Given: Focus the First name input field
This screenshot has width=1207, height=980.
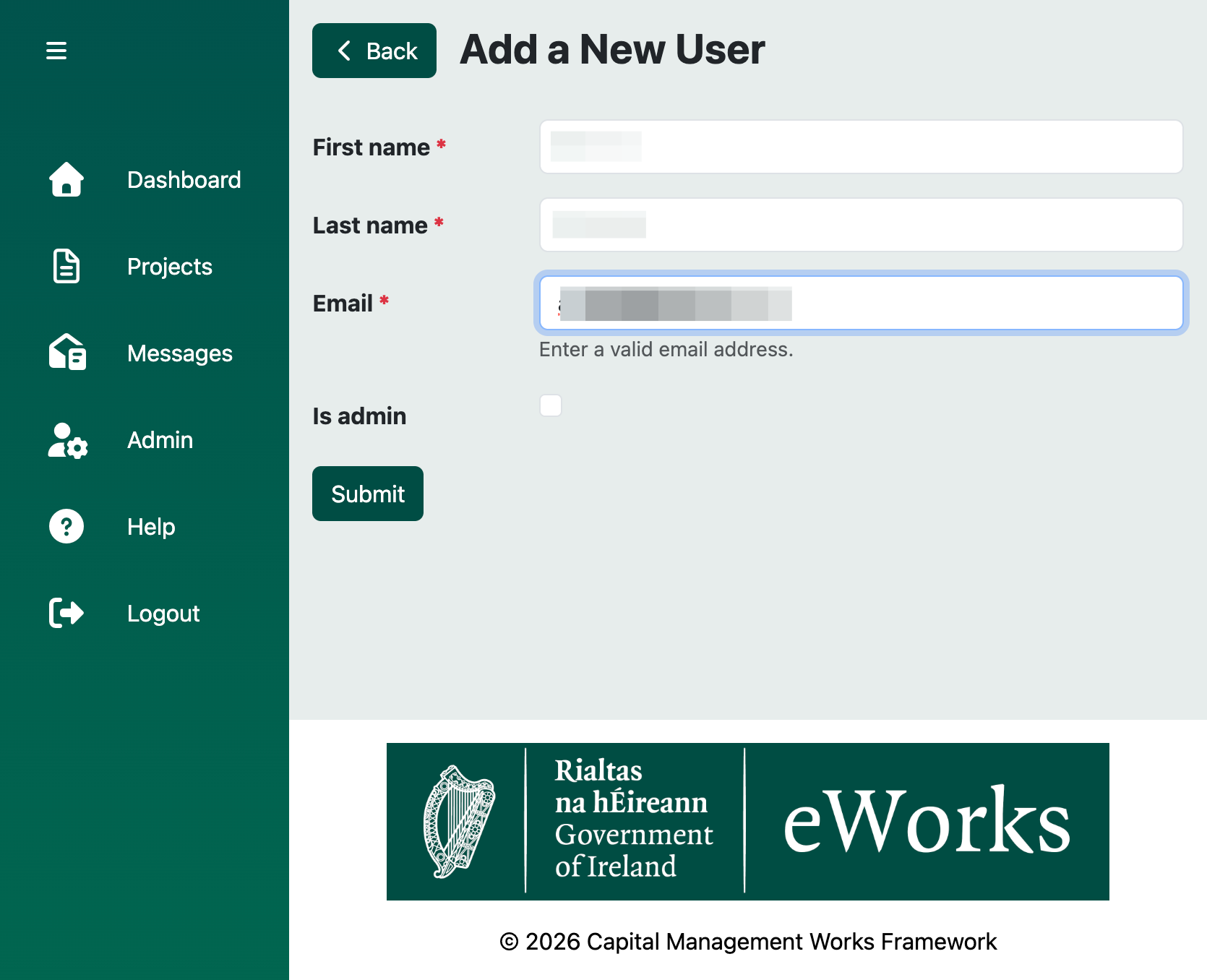Looking at the screenshot, I should [x=862, y=147].
